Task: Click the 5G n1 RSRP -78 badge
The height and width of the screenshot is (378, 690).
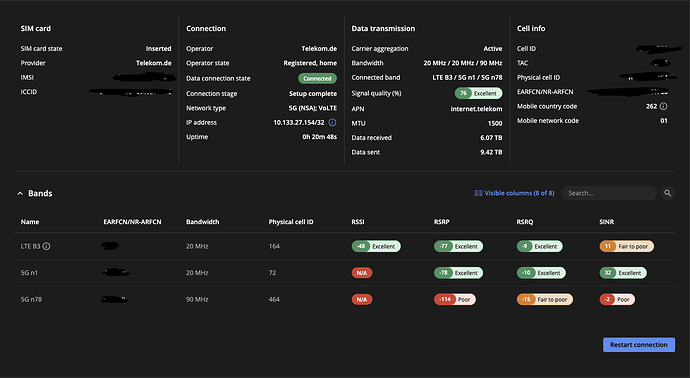Action: pos(459,273)
